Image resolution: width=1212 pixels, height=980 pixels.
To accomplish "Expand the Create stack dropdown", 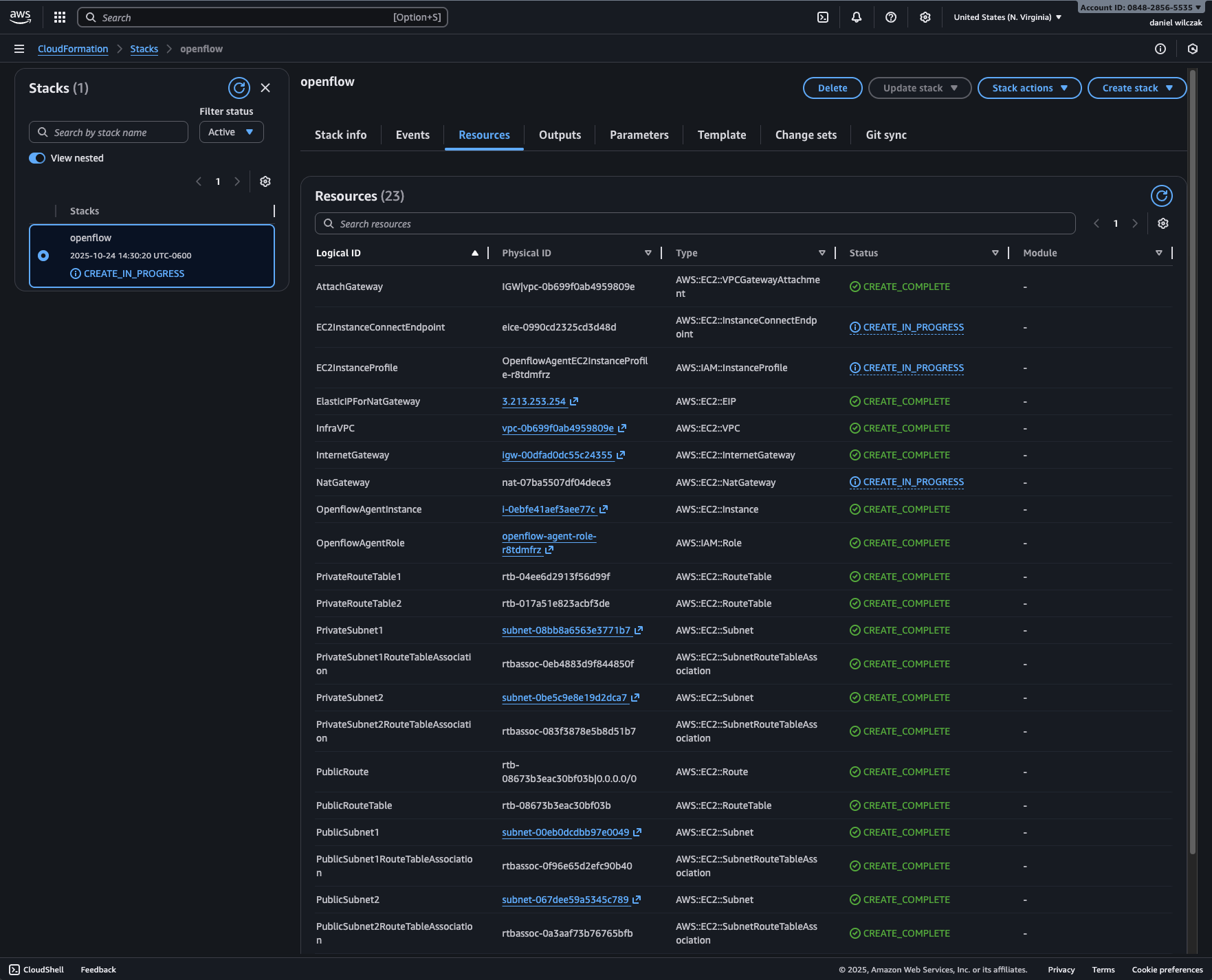I will click(1136, 88).
